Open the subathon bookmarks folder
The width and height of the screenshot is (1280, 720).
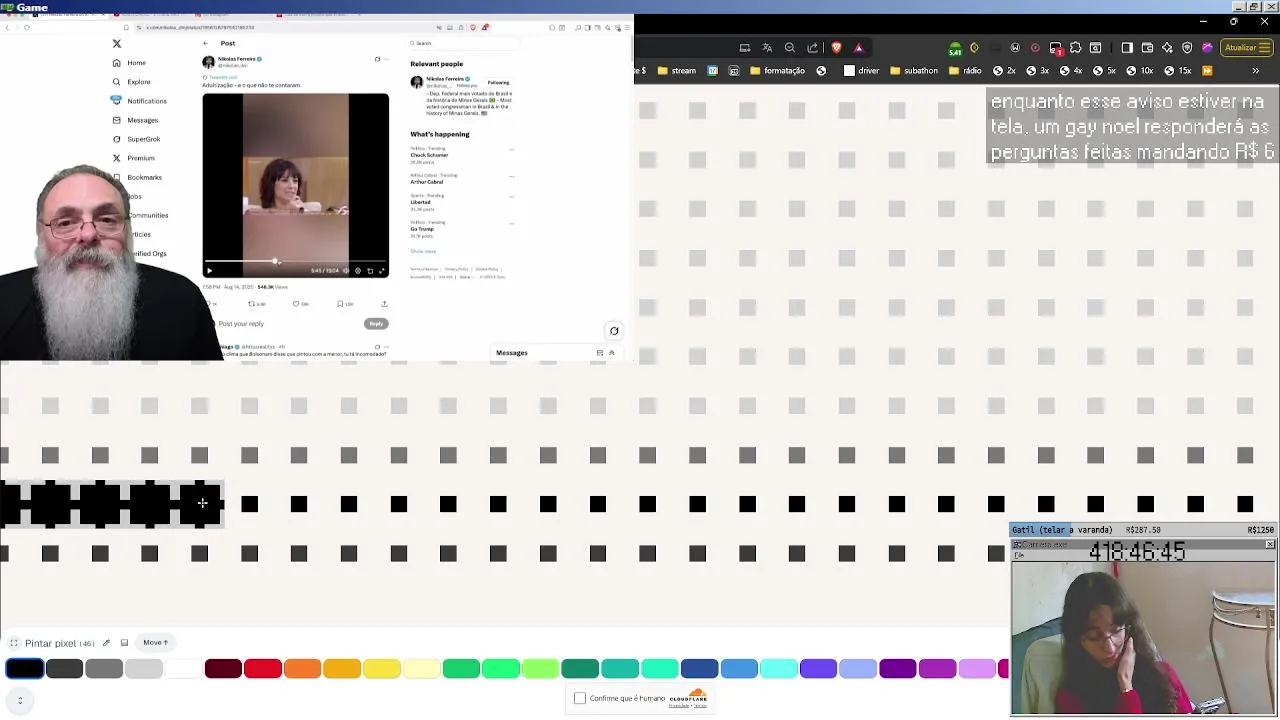[913, 71]
